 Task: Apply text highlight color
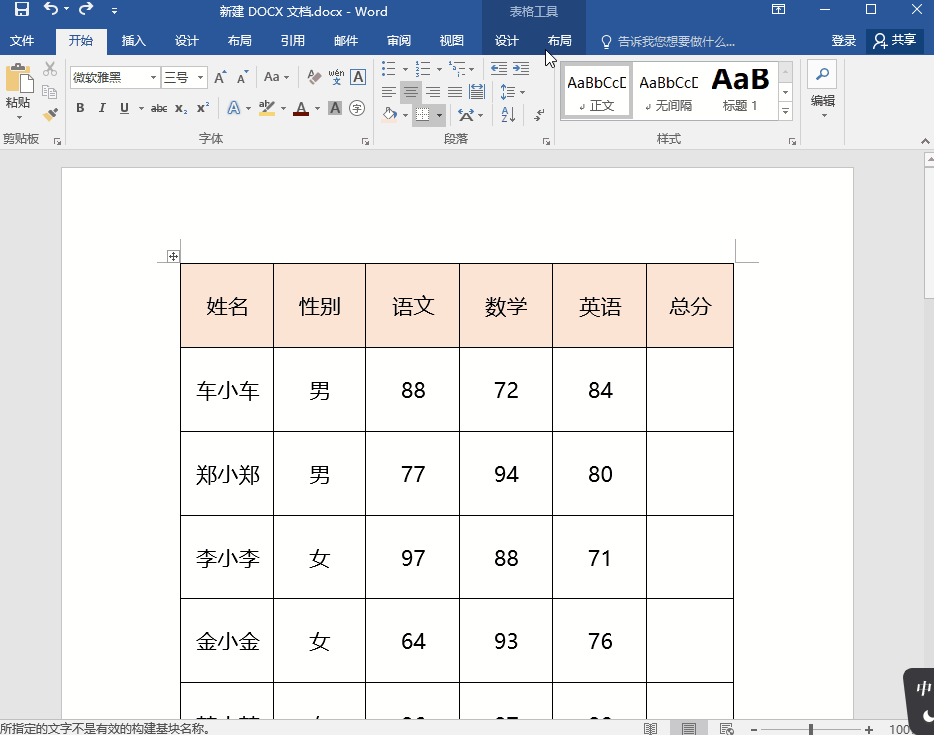click(268, 108)
